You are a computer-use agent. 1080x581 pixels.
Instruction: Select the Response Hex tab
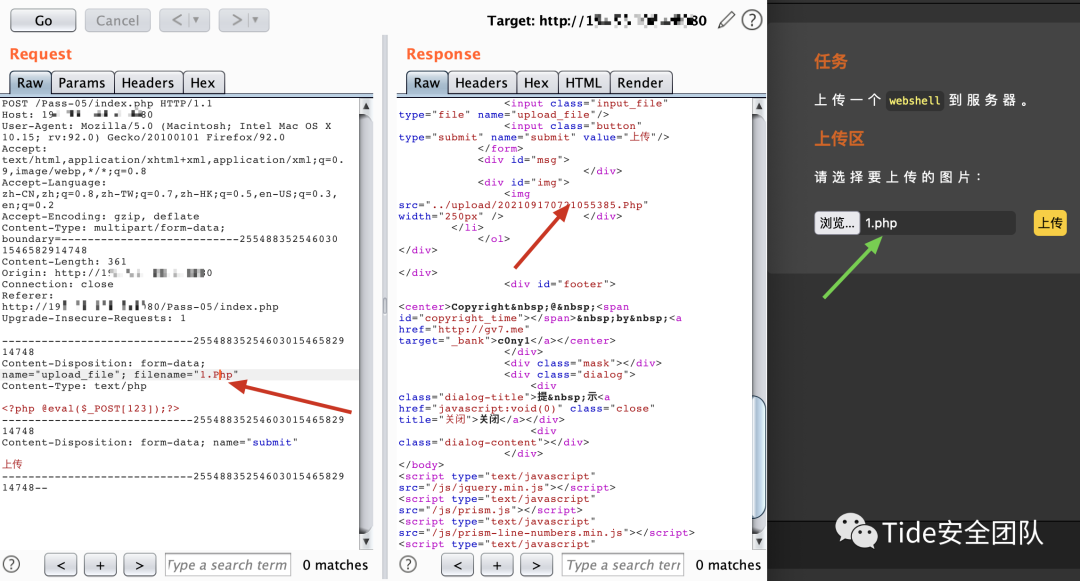537,83
